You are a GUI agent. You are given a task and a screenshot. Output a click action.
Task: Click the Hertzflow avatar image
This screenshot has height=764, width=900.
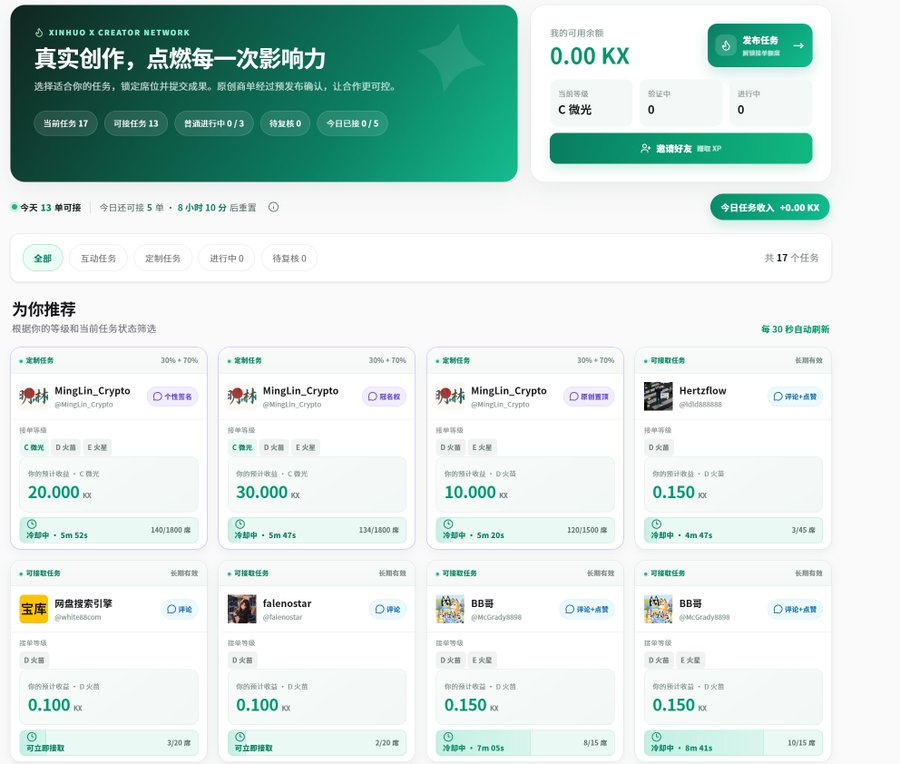(x=658, y=397)
